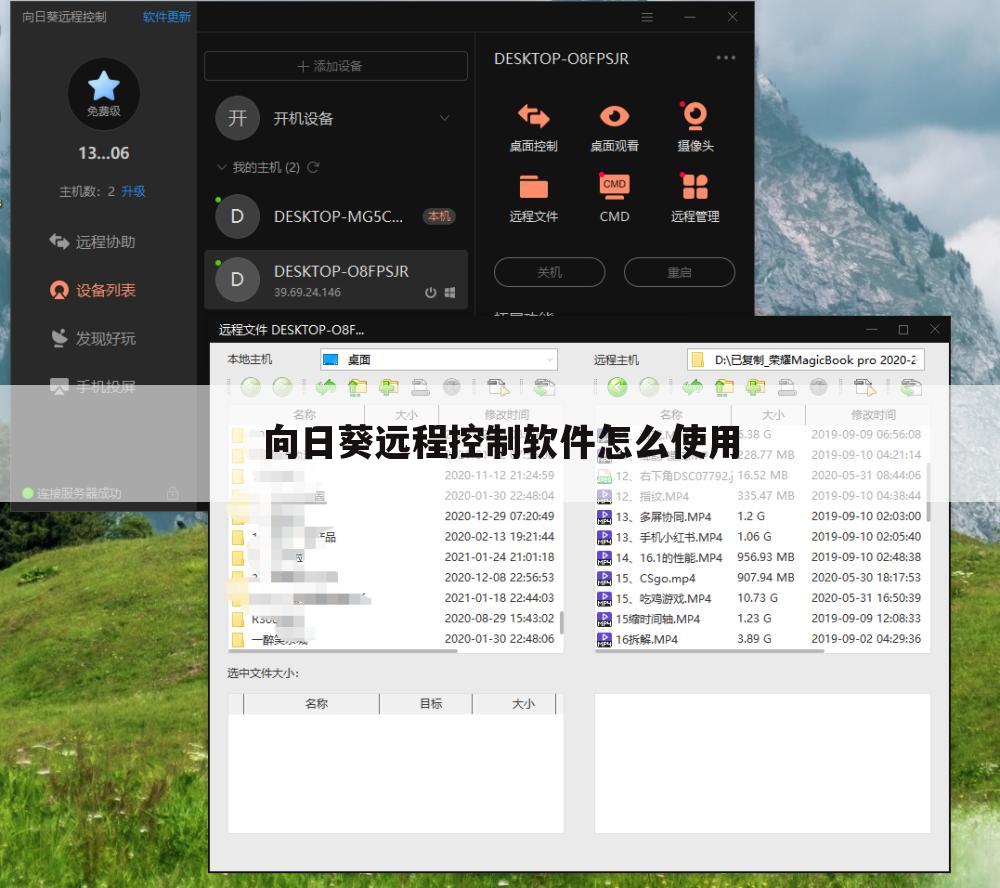
Task: Open hamburger menu in Sunlogin title bar
Action: [647, 17]
